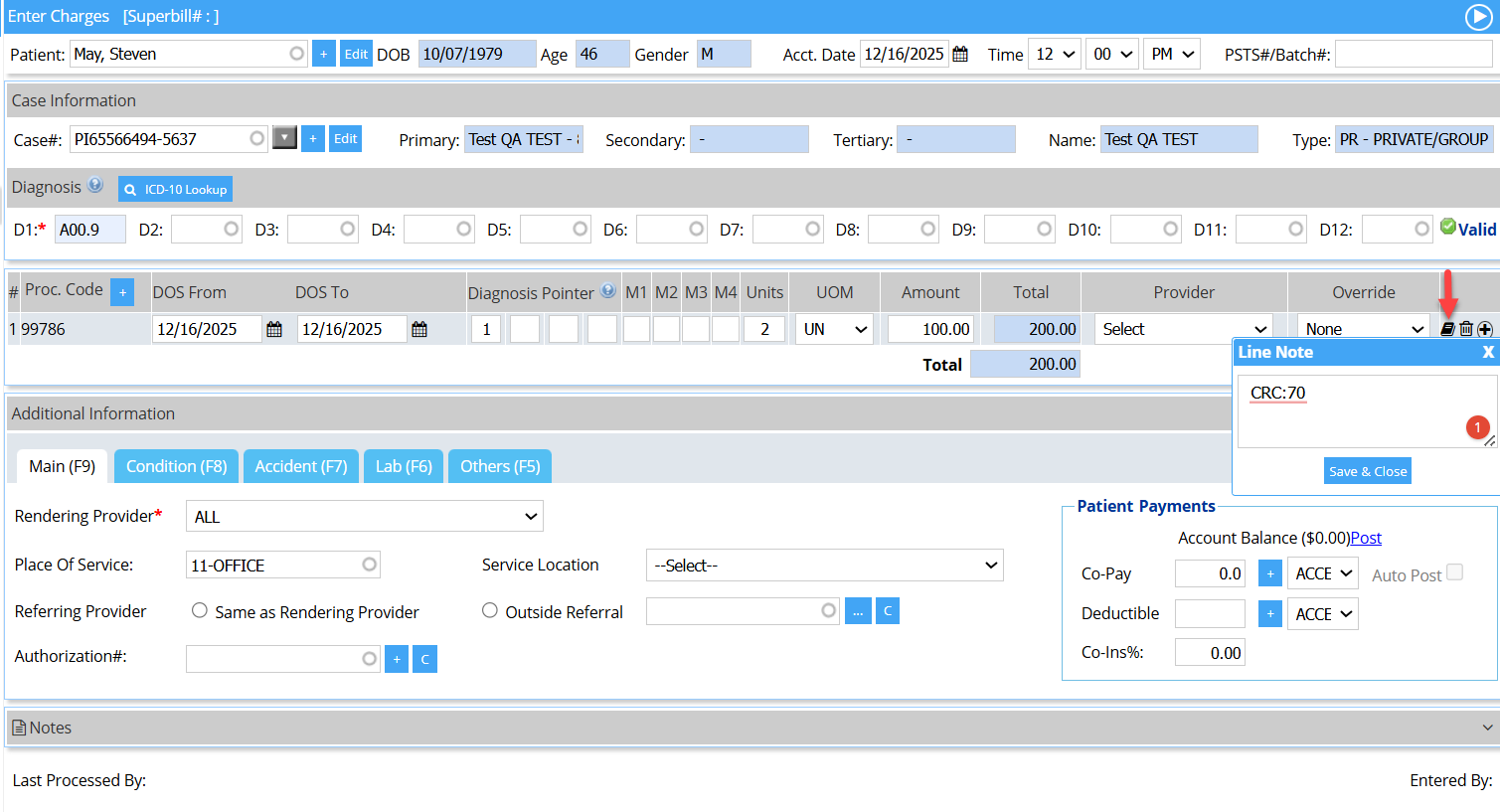
Task: Click the play icon in title bar
Action: coord(1478,17)
